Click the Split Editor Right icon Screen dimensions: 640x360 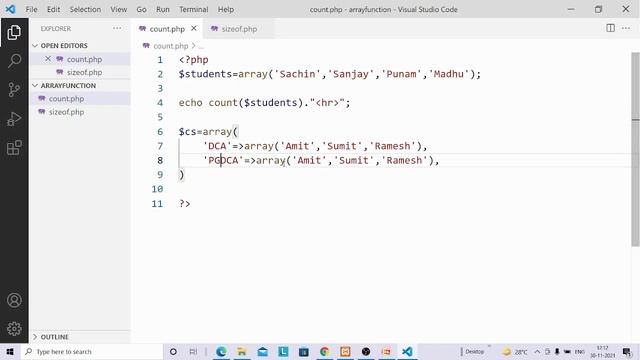[x=610, y=28]
